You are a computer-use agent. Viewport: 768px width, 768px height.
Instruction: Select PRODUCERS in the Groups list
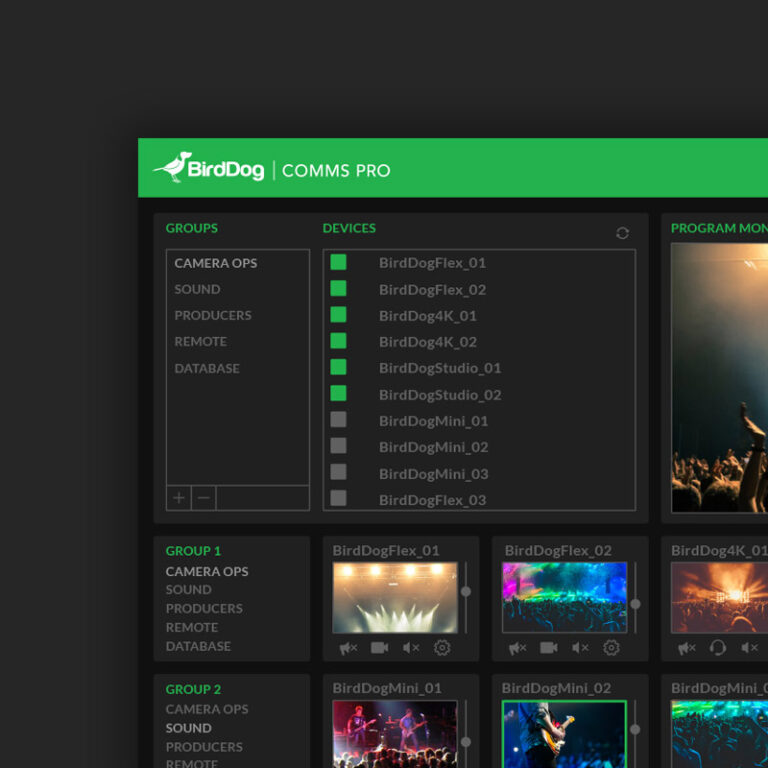pyautogui.click(x=212, y=315)
